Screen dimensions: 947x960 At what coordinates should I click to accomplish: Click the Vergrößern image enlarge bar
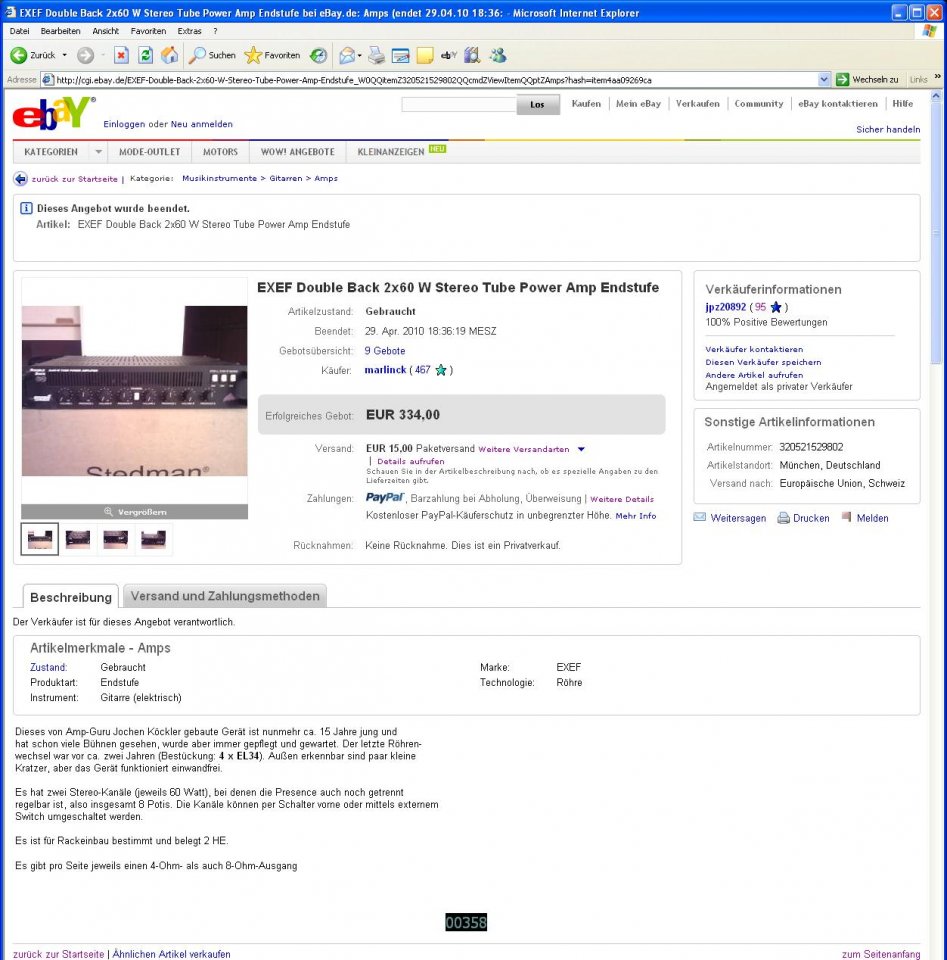(x=135, y=512)
